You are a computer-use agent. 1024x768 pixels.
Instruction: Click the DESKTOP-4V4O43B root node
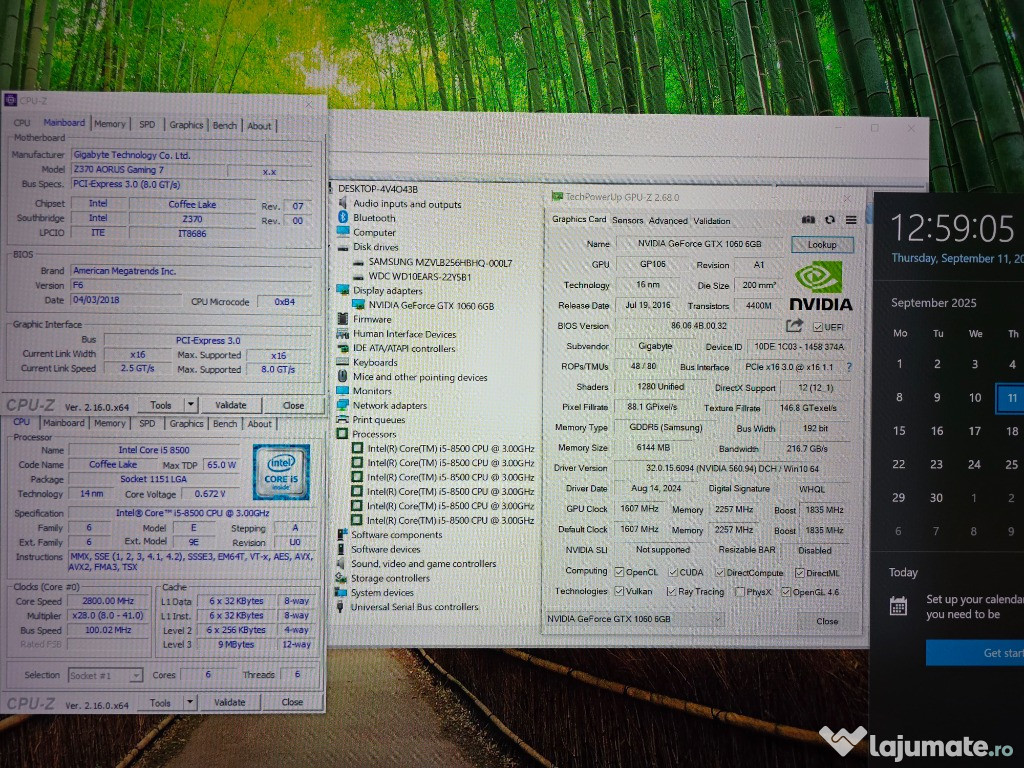377,189
